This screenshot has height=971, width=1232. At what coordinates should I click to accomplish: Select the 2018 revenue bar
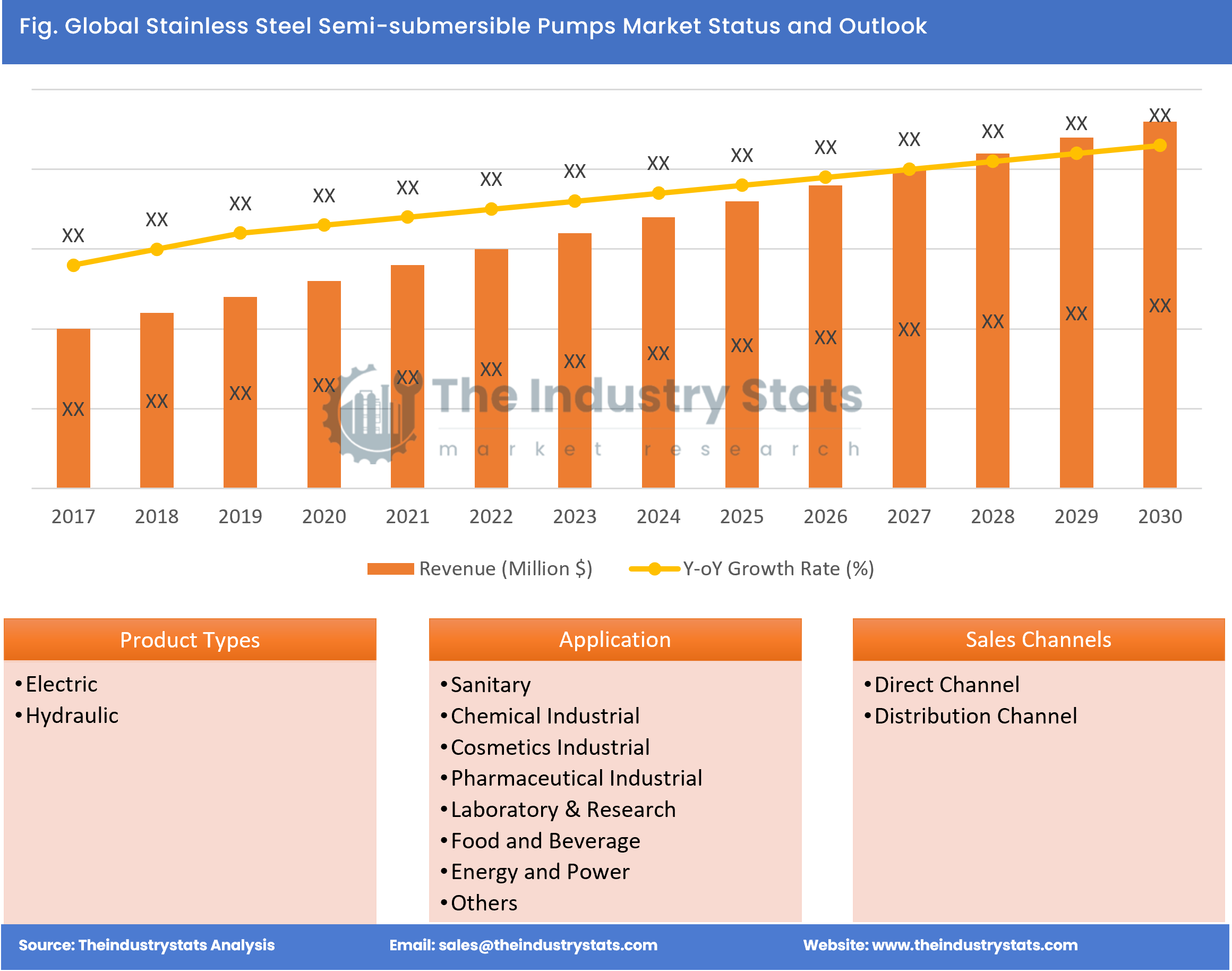pos(157,400)
